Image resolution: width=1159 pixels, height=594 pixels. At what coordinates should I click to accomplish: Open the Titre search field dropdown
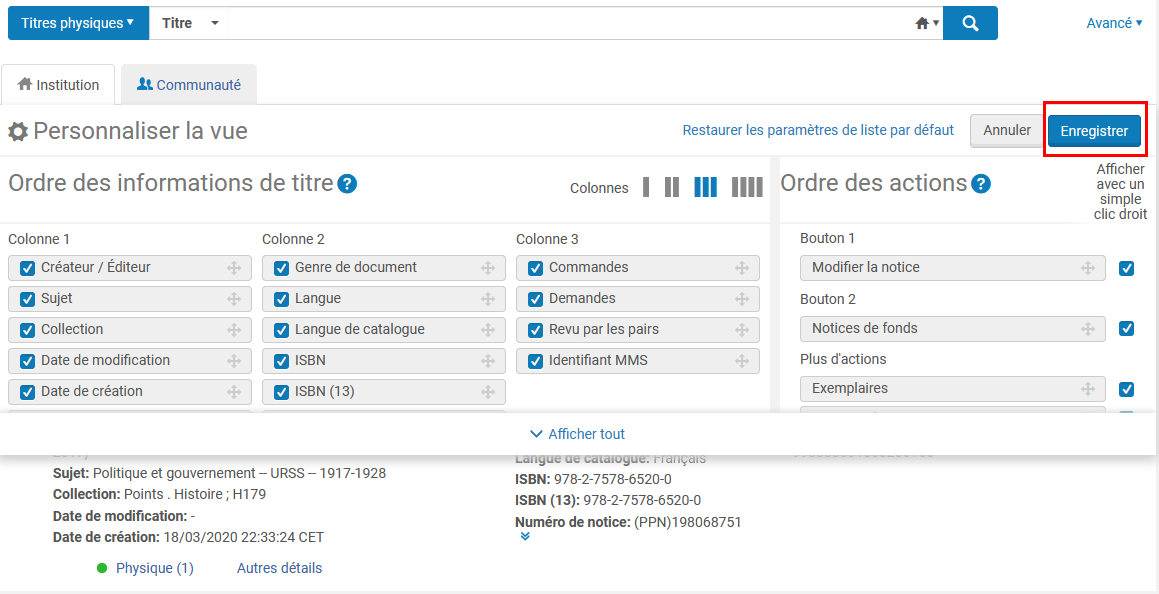tap(189, 23)
